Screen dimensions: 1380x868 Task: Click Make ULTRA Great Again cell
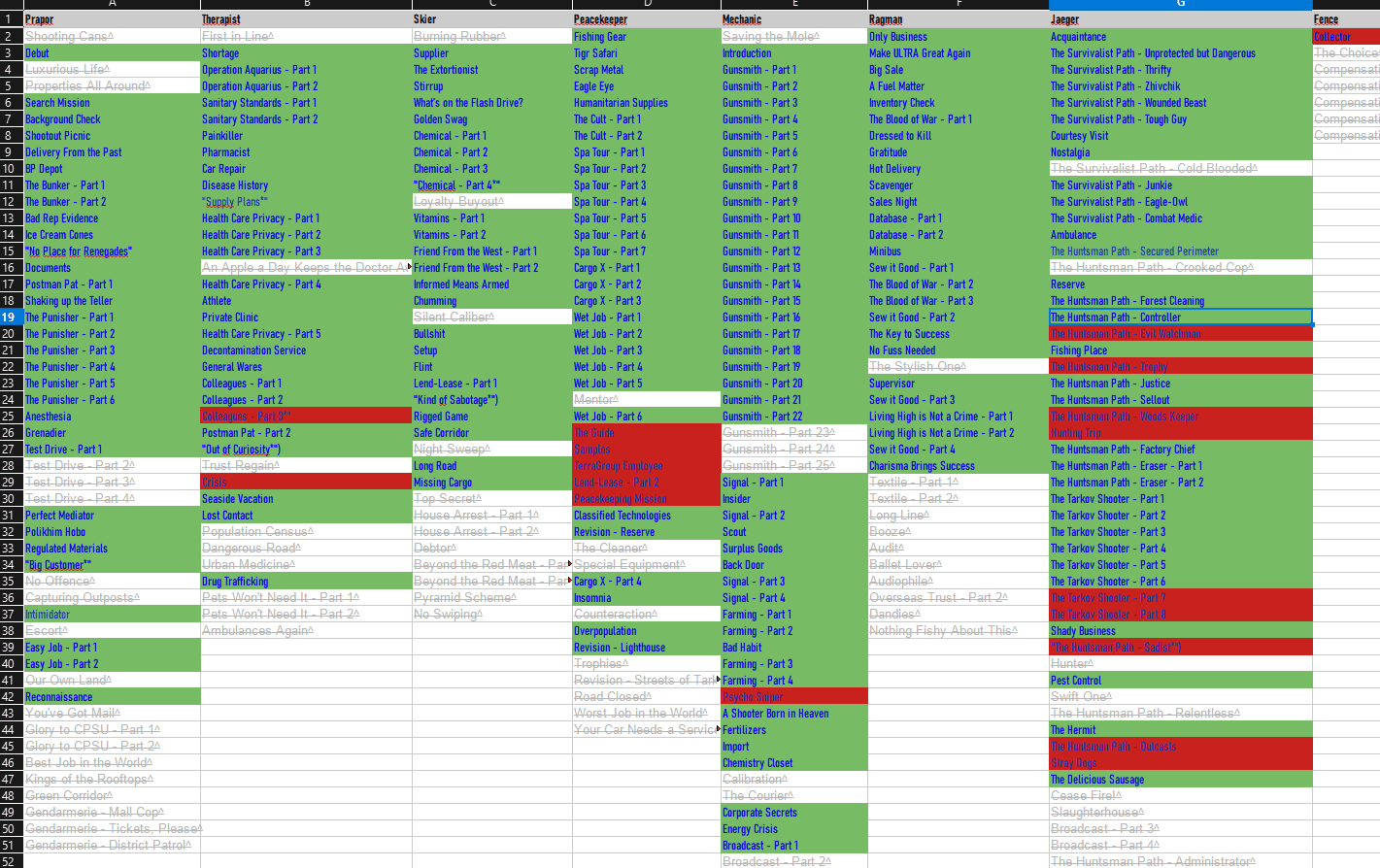(959, 53)
